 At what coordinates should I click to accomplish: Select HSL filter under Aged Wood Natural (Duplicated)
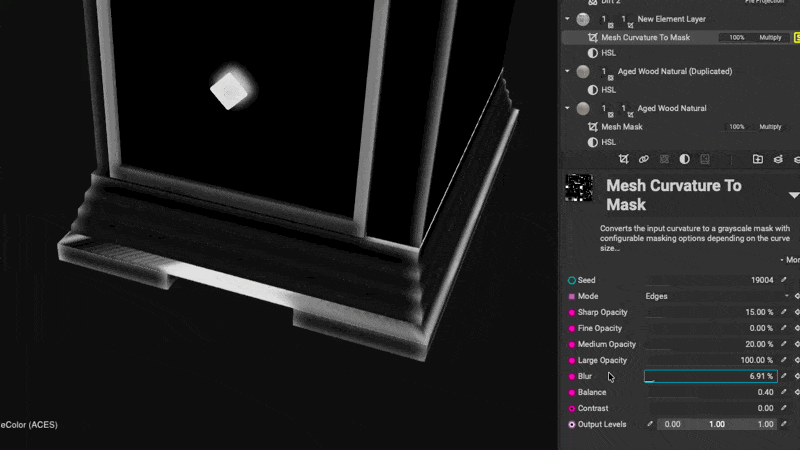608,90
